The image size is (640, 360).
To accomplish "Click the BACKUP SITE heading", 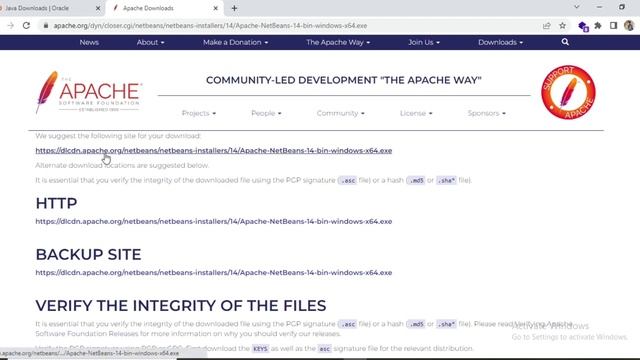I will pyautogui.click(x=89, y=254).
